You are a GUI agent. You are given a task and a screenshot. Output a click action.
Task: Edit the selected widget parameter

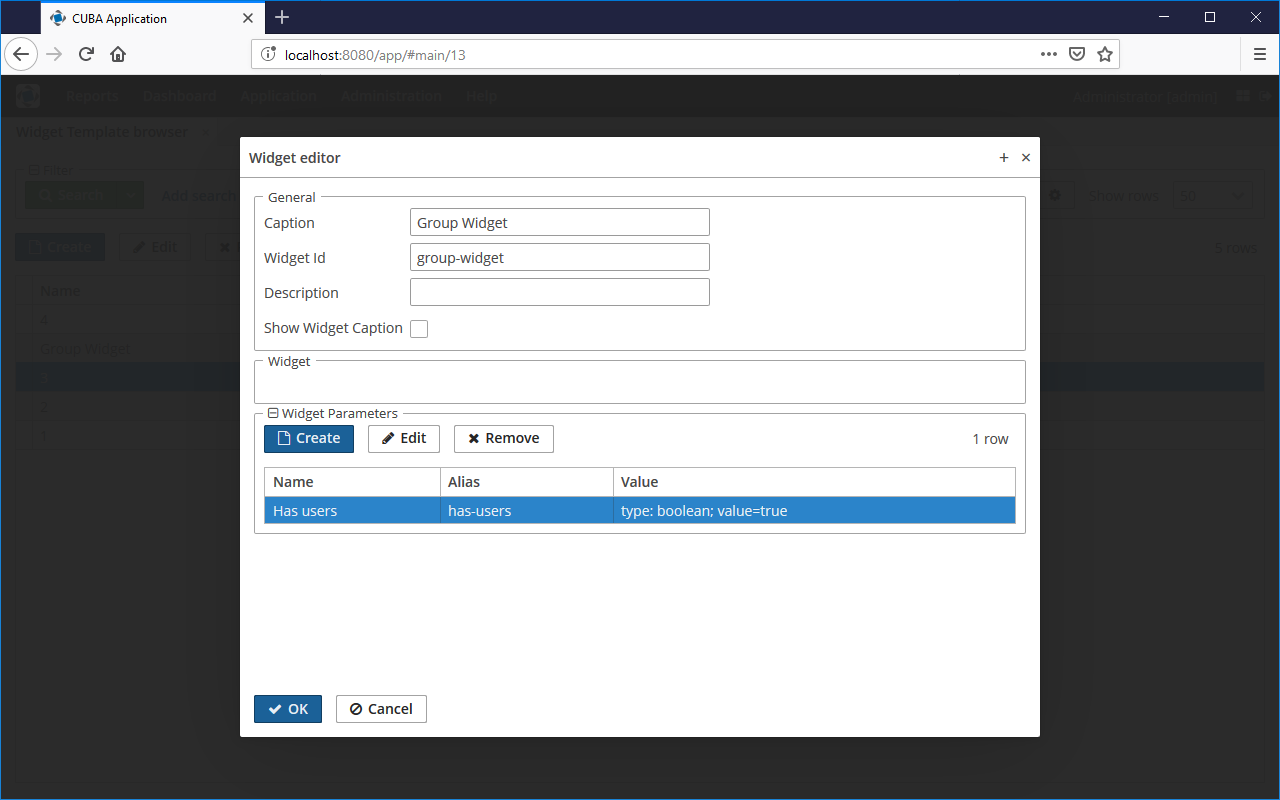coord(404,439)
